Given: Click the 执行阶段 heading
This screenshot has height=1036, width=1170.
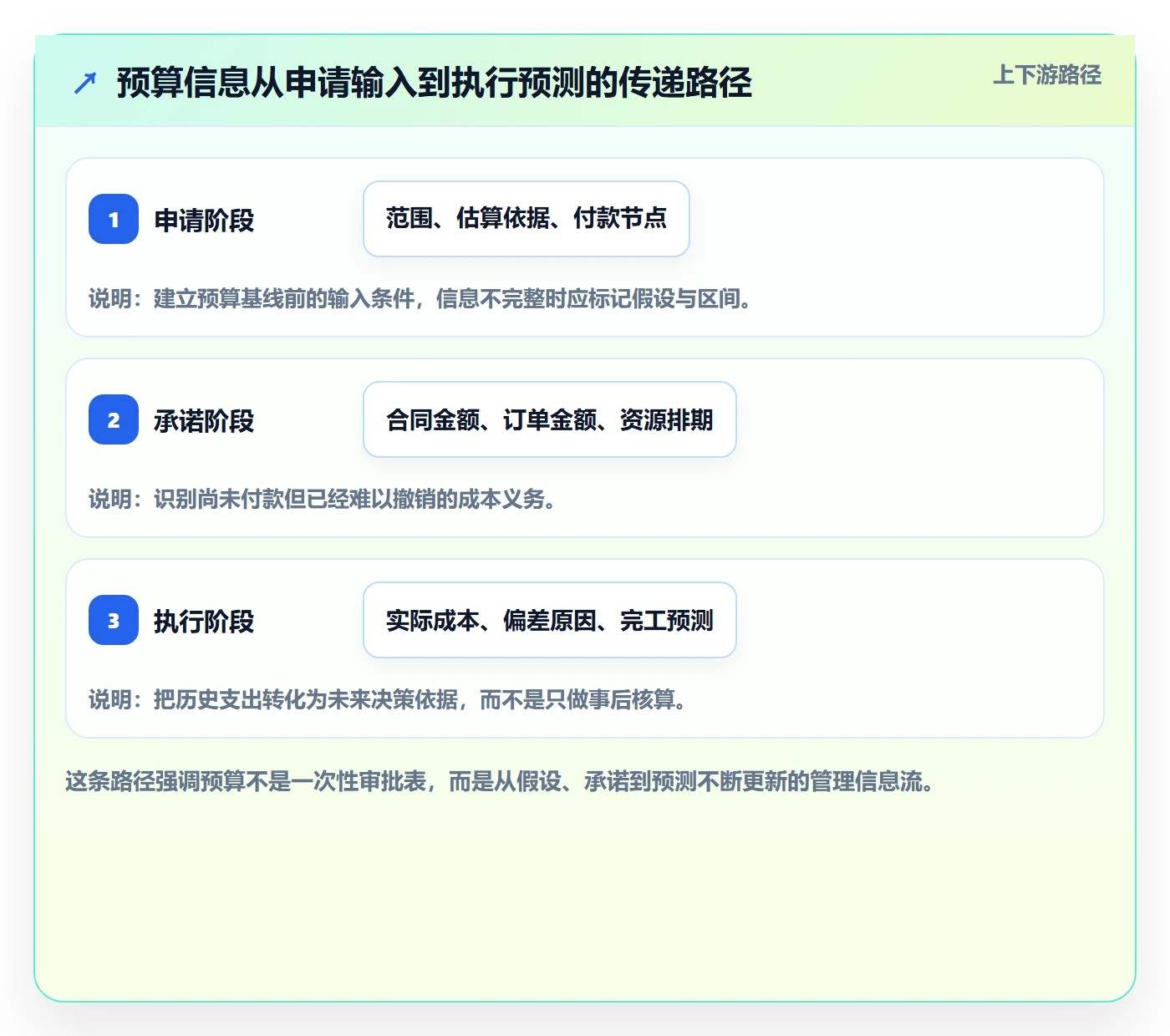Looking at the screenshot, I should tap(204, 622).
